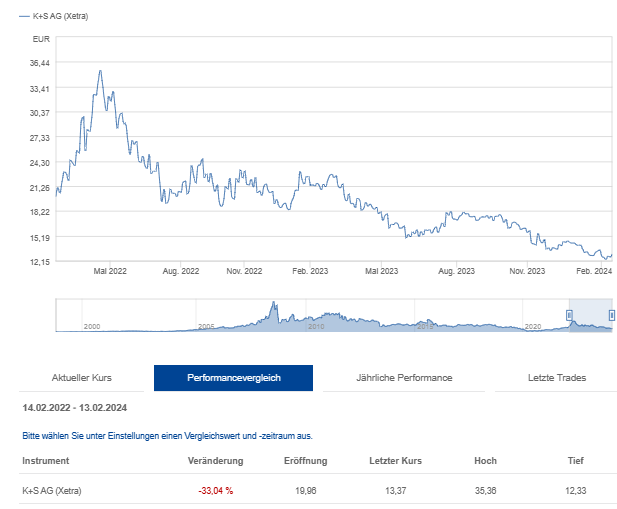Select the K+S AG (Xetra) table row name
The width and height of the screenshot is (617, 509).
[x=52, y=491]
